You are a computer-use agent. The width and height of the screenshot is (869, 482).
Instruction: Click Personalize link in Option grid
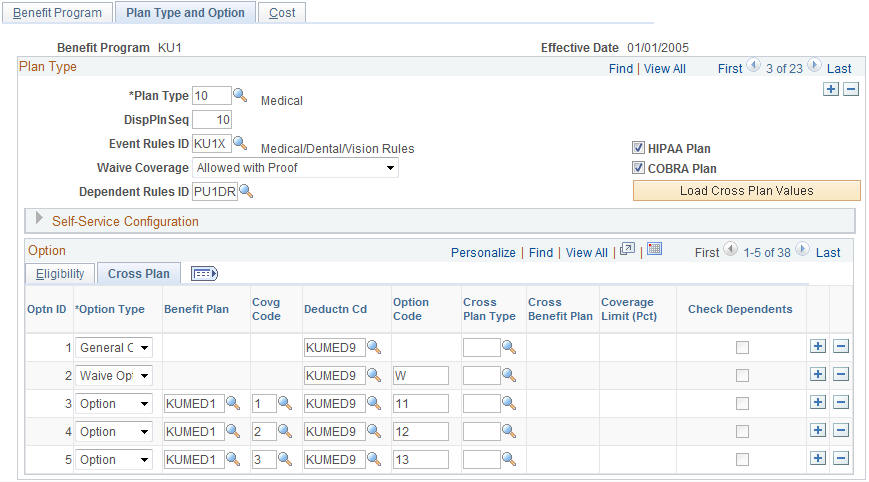tap(483, 253)
